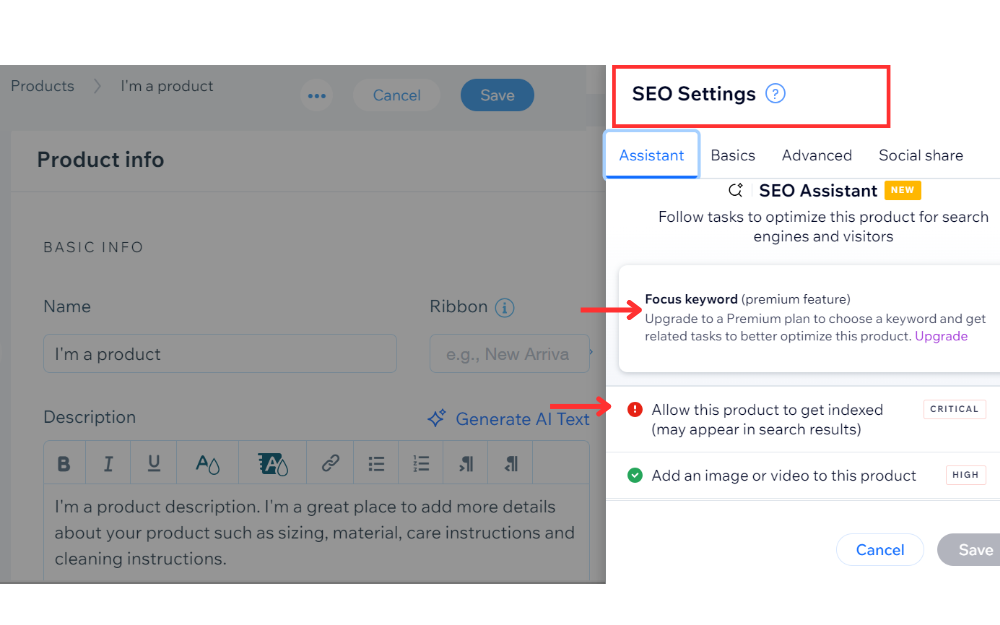
Task: Click the SEO Settings help icon
Action: click(x=775, y=94)
